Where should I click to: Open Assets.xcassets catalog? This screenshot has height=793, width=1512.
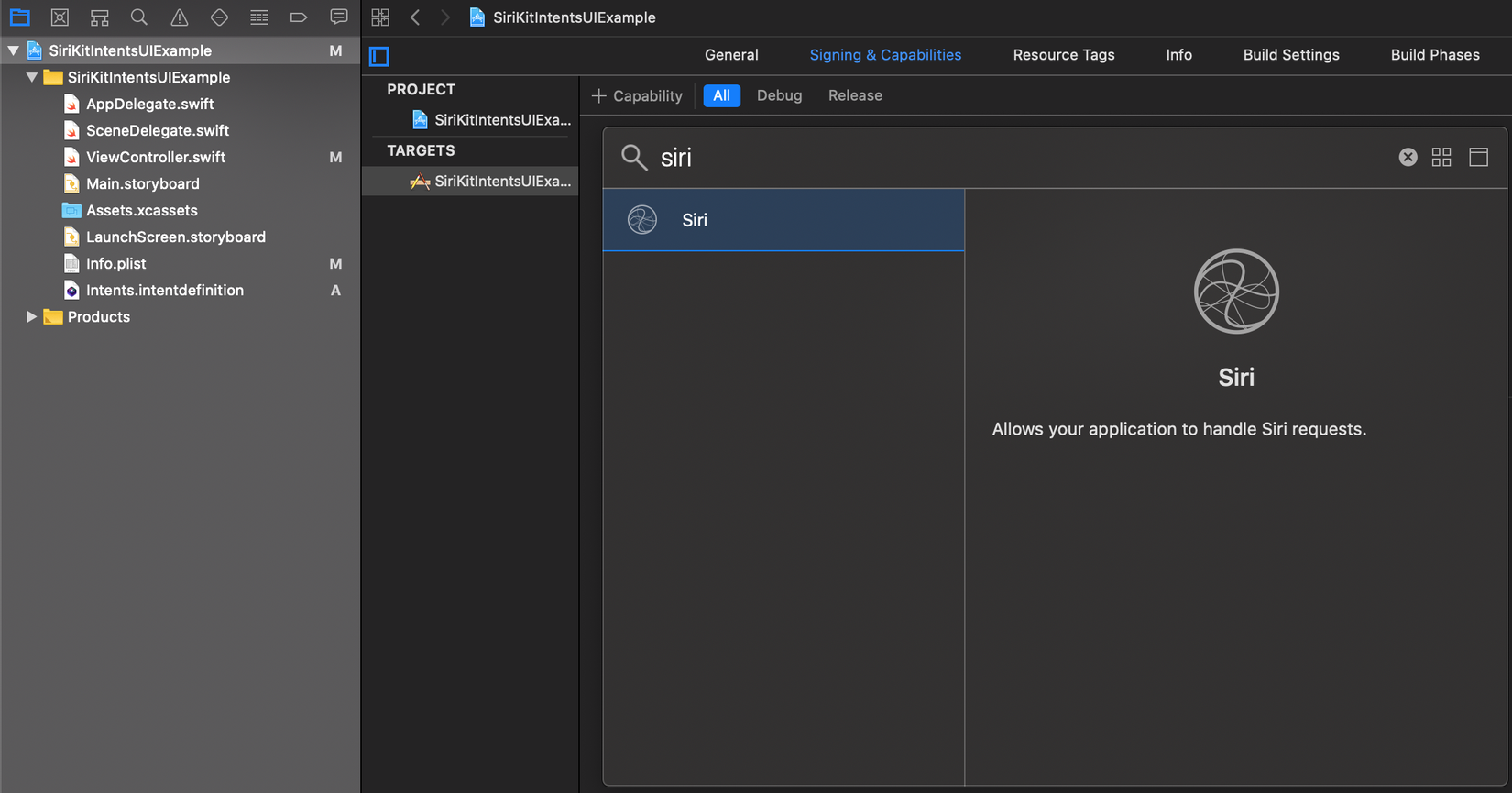coord(141,211)
